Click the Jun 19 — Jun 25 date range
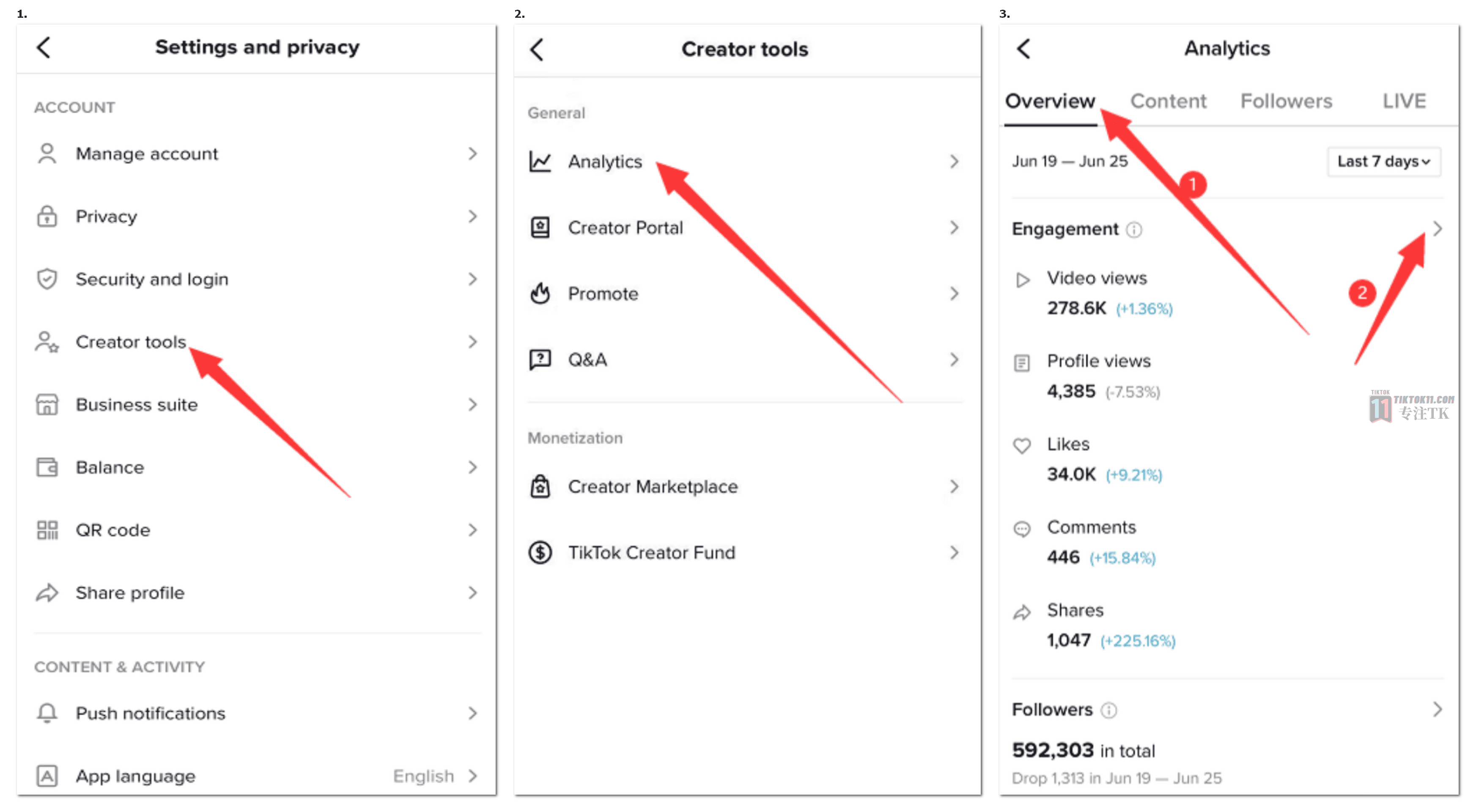Viewport: 1476px width, 812px height. click(x=1070, y=162)
